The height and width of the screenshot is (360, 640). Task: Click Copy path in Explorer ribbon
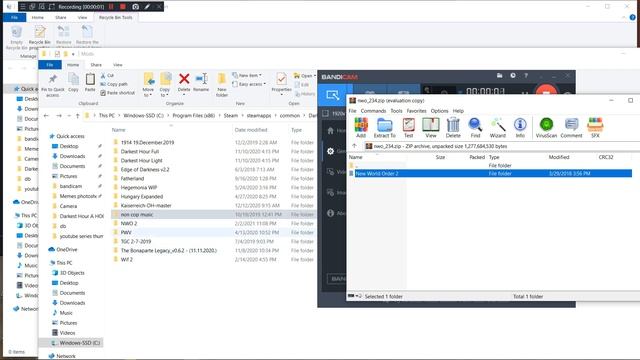point(114,84)
